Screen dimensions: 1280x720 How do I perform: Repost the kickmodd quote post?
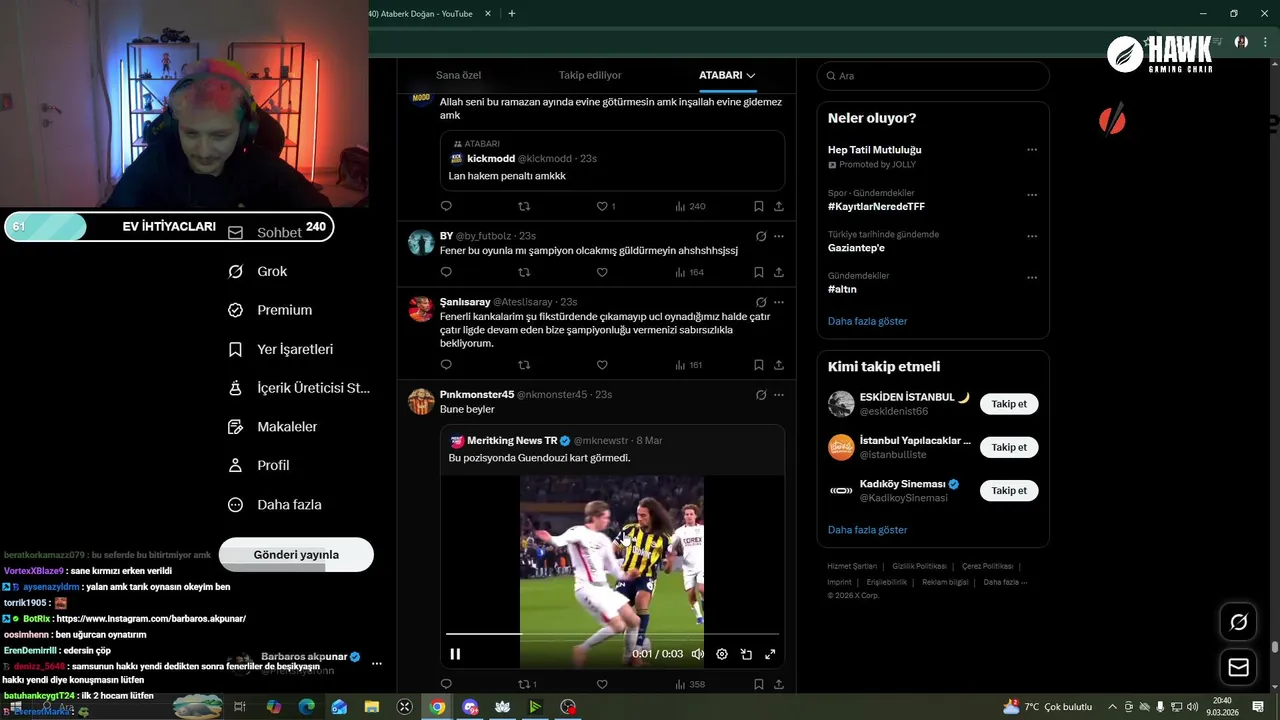tap(524, 206)
